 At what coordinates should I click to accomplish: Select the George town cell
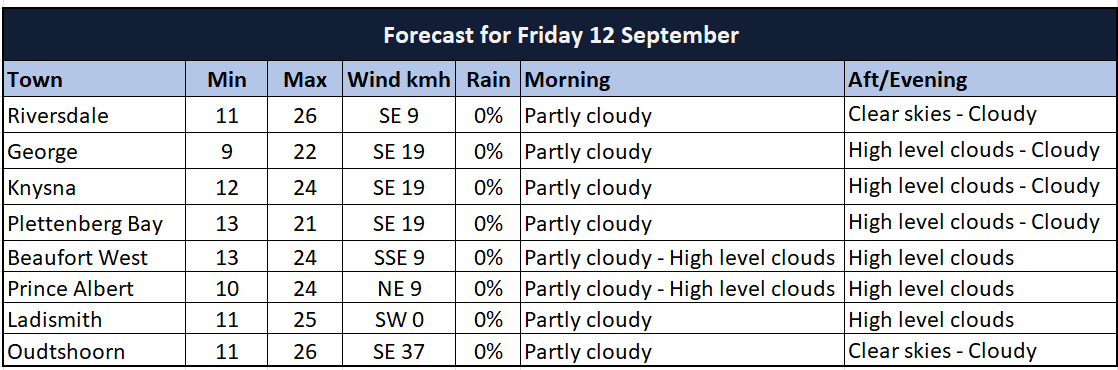pyautogui.click(x=93, y=151)
